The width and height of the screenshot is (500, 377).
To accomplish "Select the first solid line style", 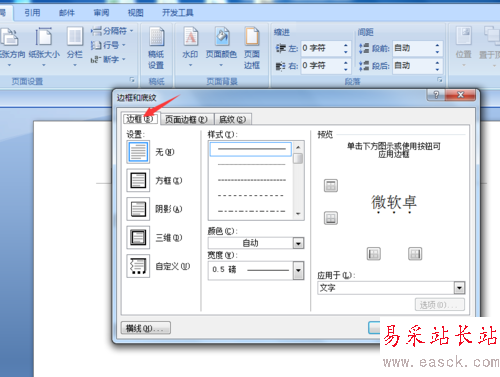I will click(x=251, y=149).
